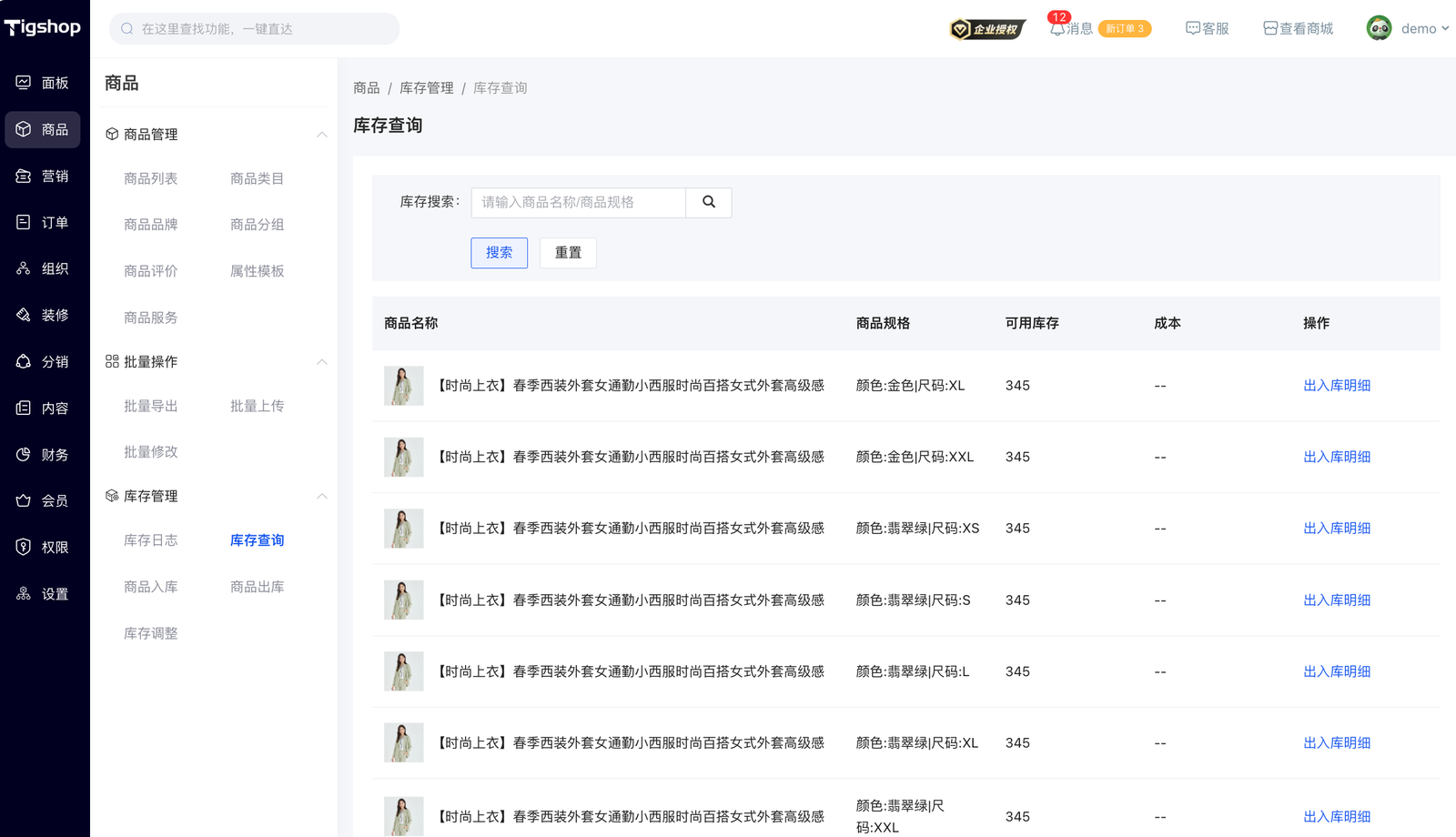Click the 权限 permissions shield icon
This screenshot has width=1456, height=837.
pos(24,547)
